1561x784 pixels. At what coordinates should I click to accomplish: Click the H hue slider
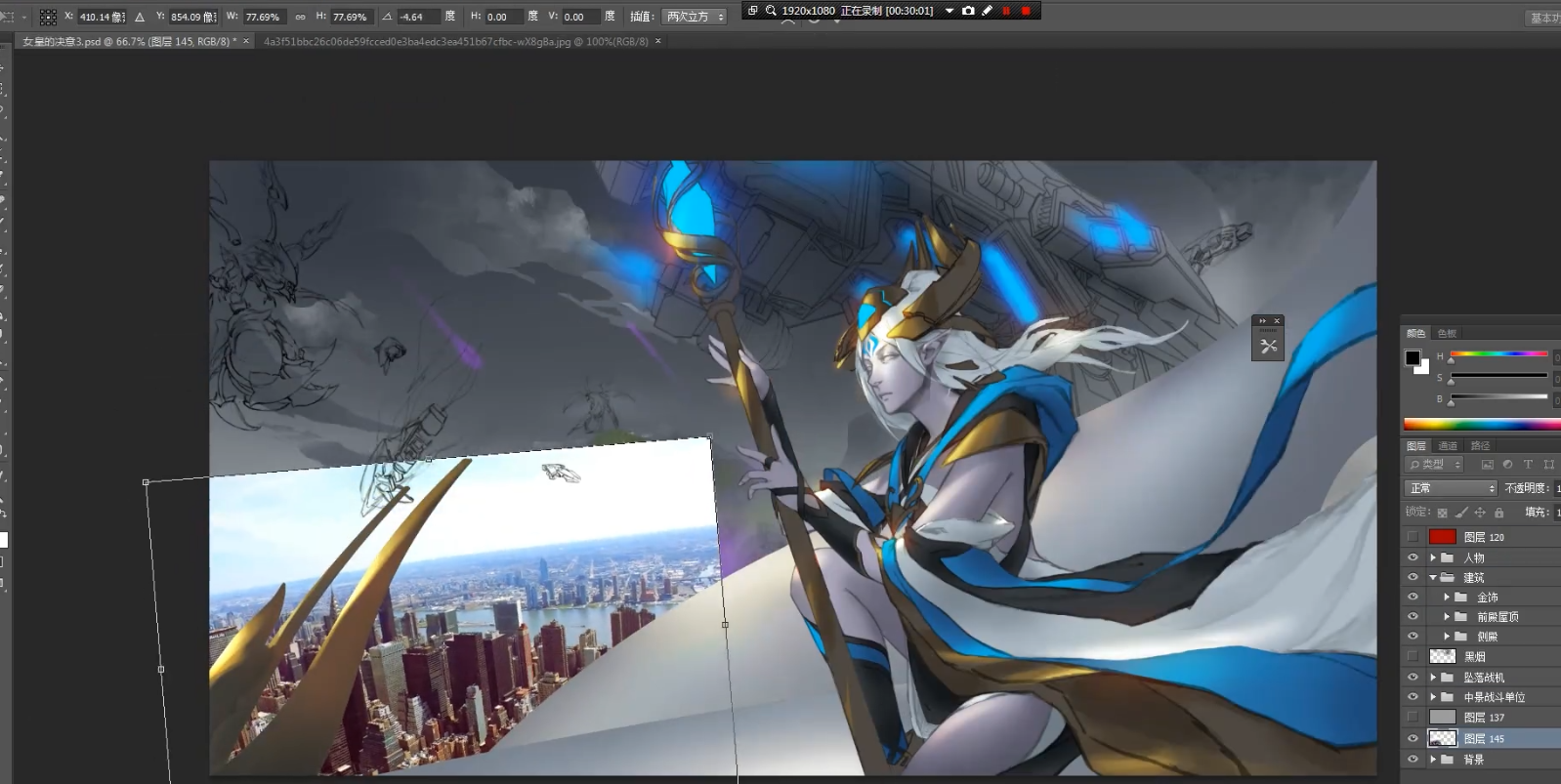click(x=1498, y=354)
